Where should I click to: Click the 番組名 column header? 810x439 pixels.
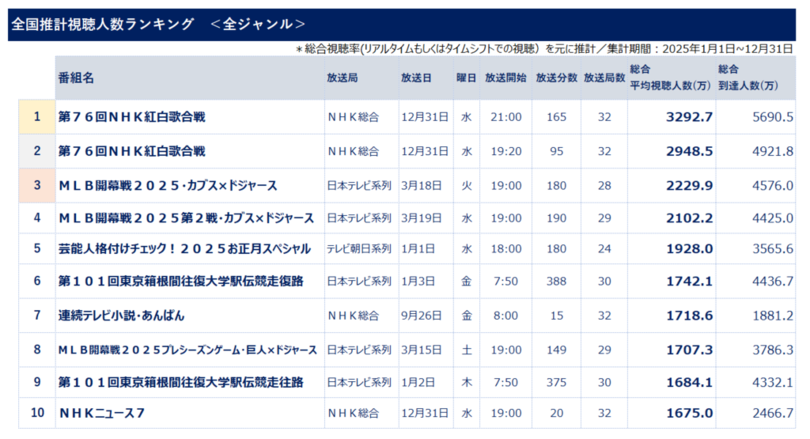click(x=76, y=77)
